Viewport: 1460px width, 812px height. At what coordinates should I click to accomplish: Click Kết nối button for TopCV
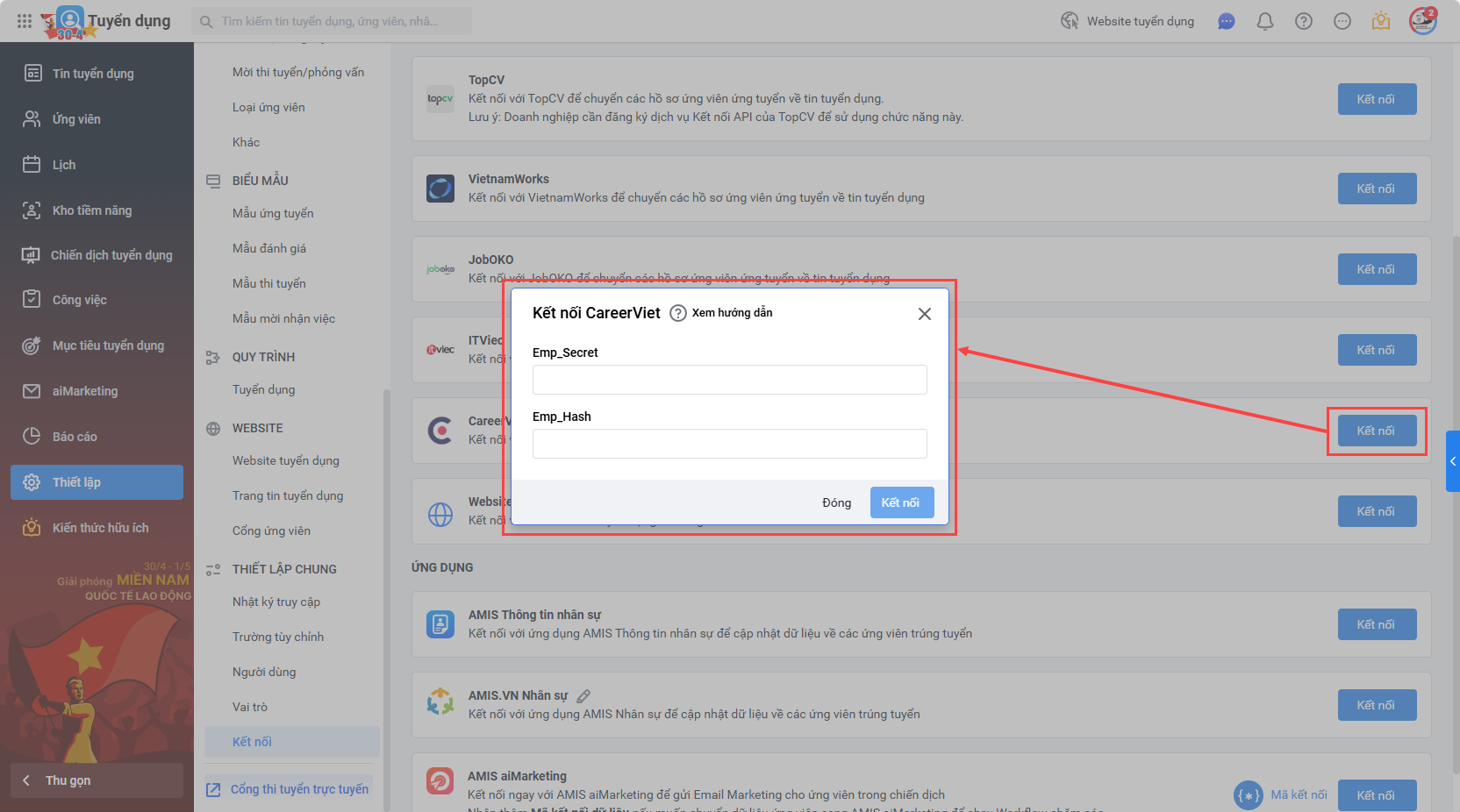1377,99
